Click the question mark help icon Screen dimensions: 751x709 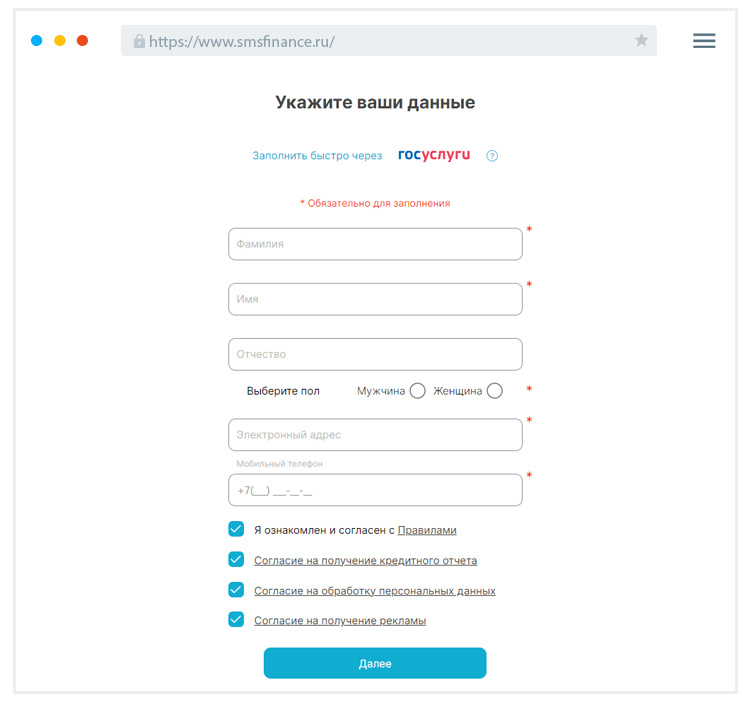pyautogui.click(x=492, y=156)
